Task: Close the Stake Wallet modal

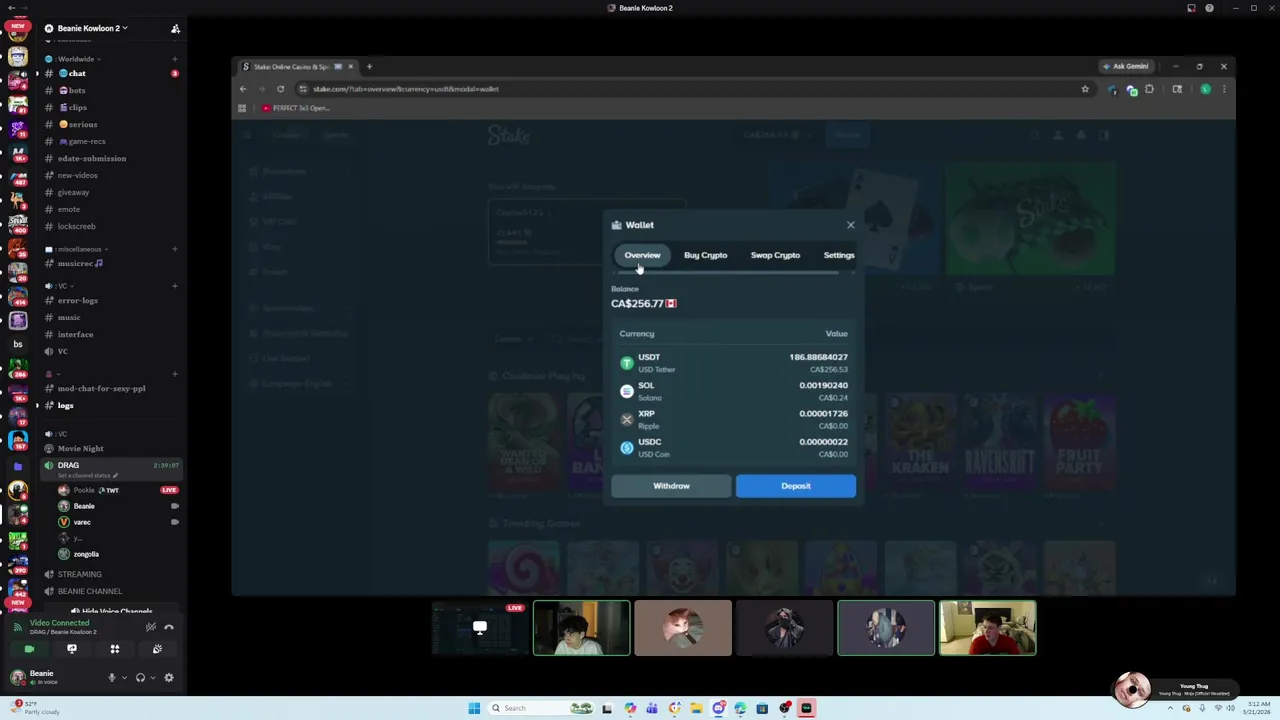Action: 851,225
